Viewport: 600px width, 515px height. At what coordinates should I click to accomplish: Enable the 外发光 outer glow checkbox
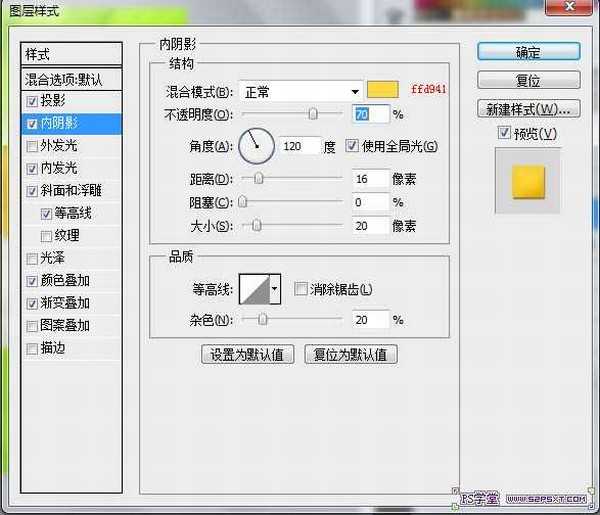tap(32, 146)
